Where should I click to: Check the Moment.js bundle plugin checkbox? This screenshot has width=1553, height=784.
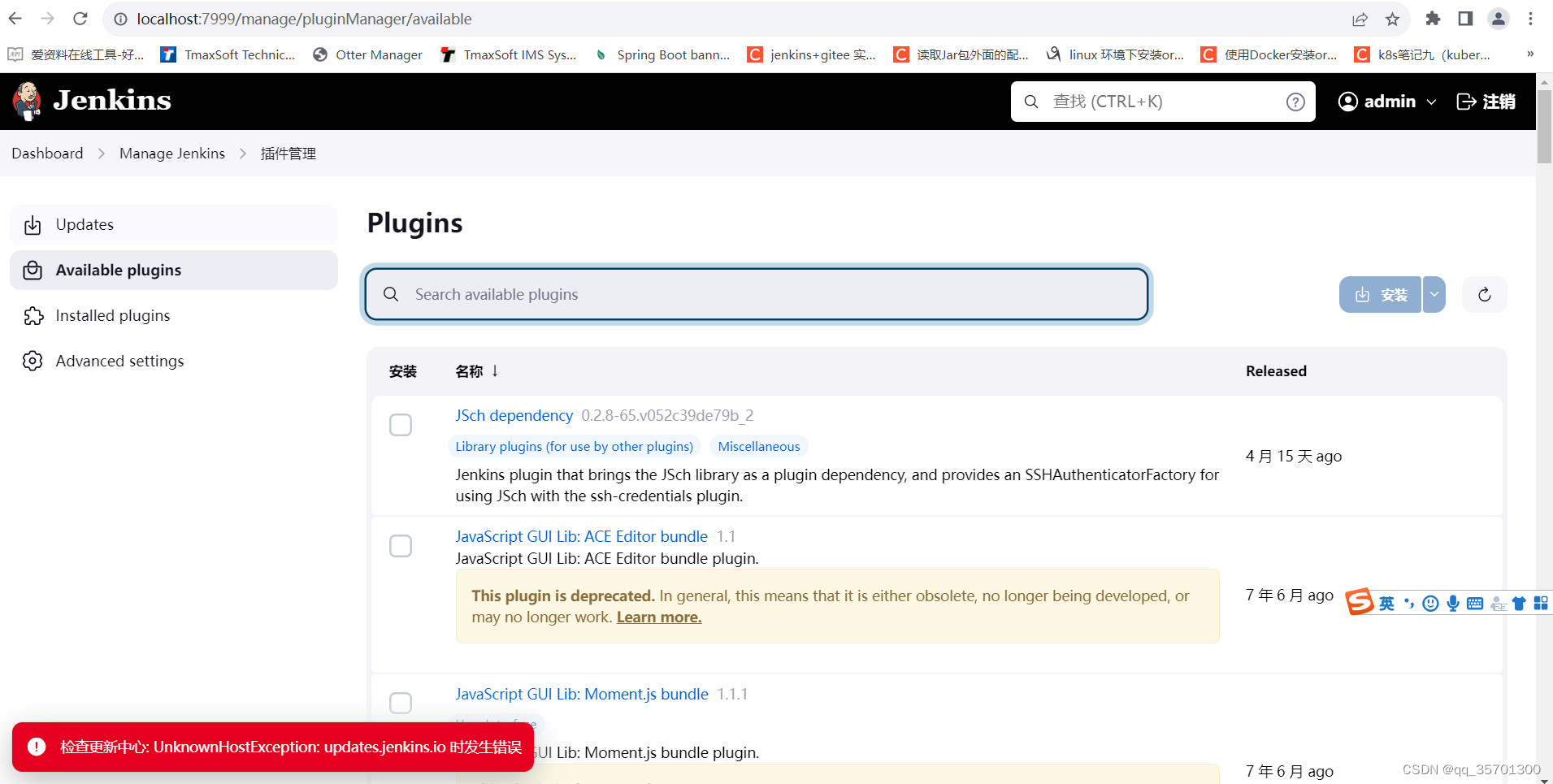pyautogui.click(x=400, y=702)
